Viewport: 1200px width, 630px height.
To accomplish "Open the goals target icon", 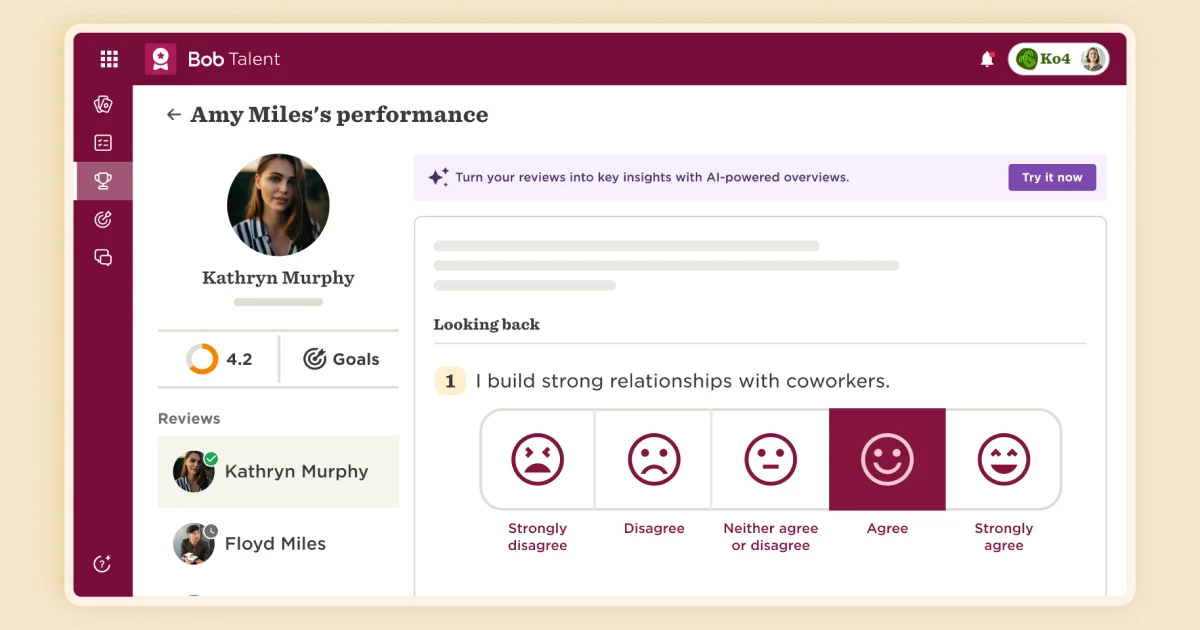I will (x=103, y=219).
